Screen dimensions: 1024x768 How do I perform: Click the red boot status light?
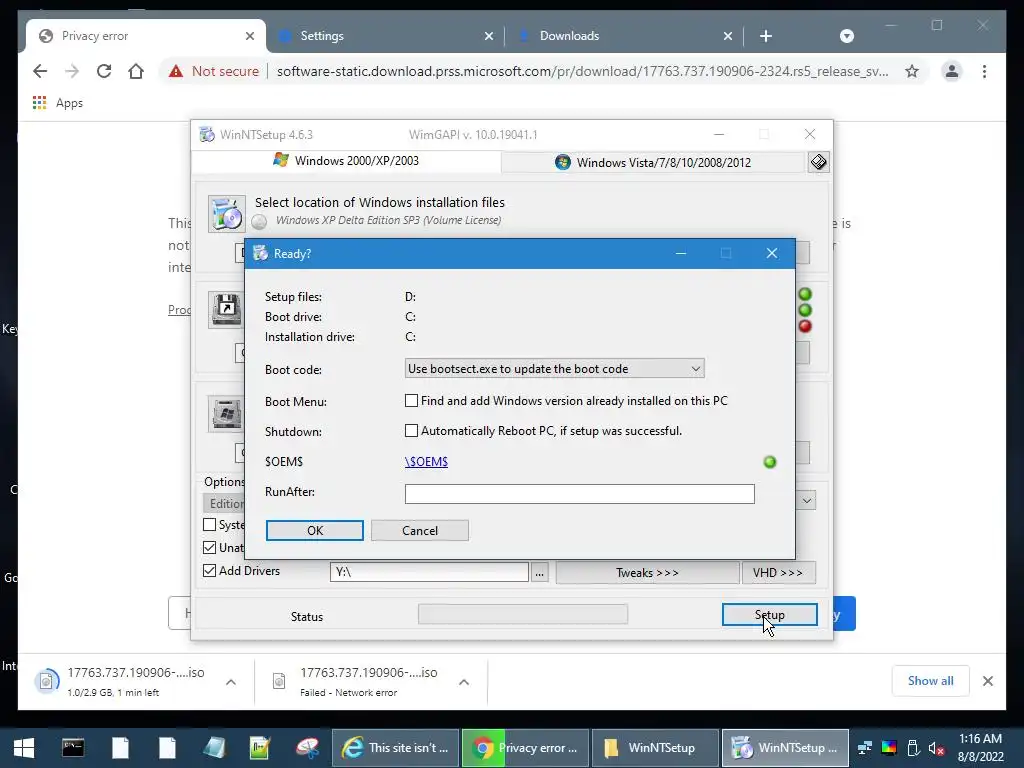pos(805,326)
